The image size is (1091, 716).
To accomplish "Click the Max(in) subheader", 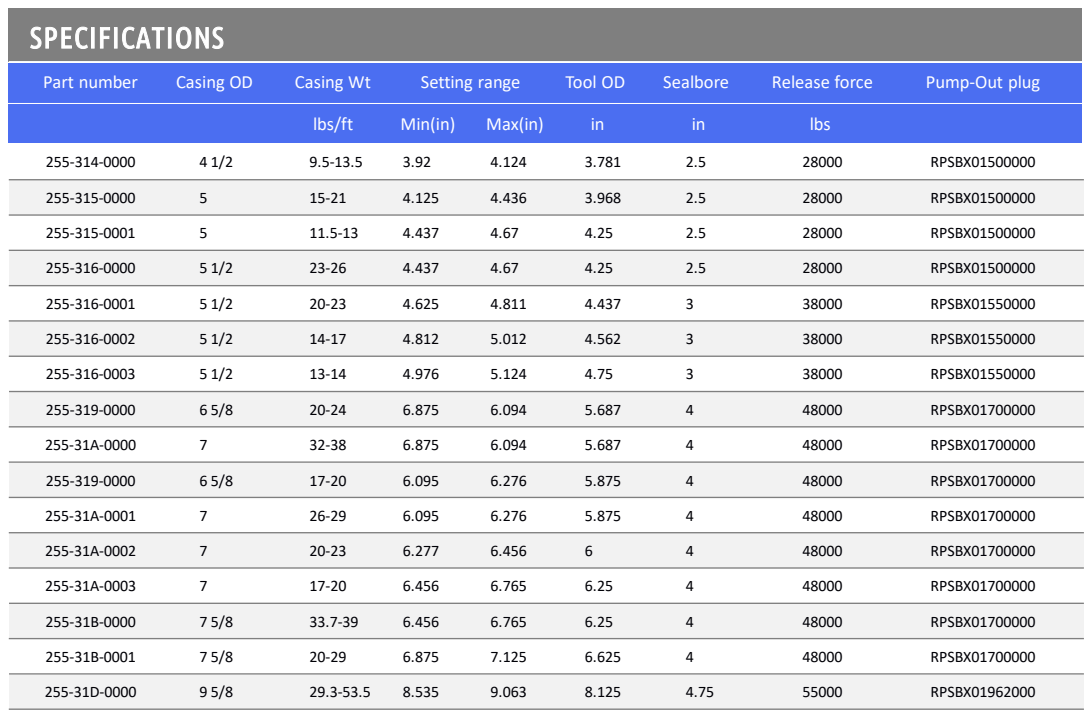I will pos(514,125).
